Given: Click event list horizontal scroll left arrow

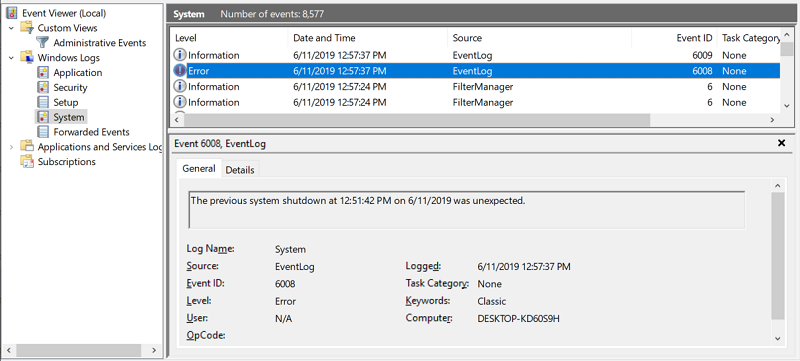Looking at the screenshot, I should coord(177,120).
